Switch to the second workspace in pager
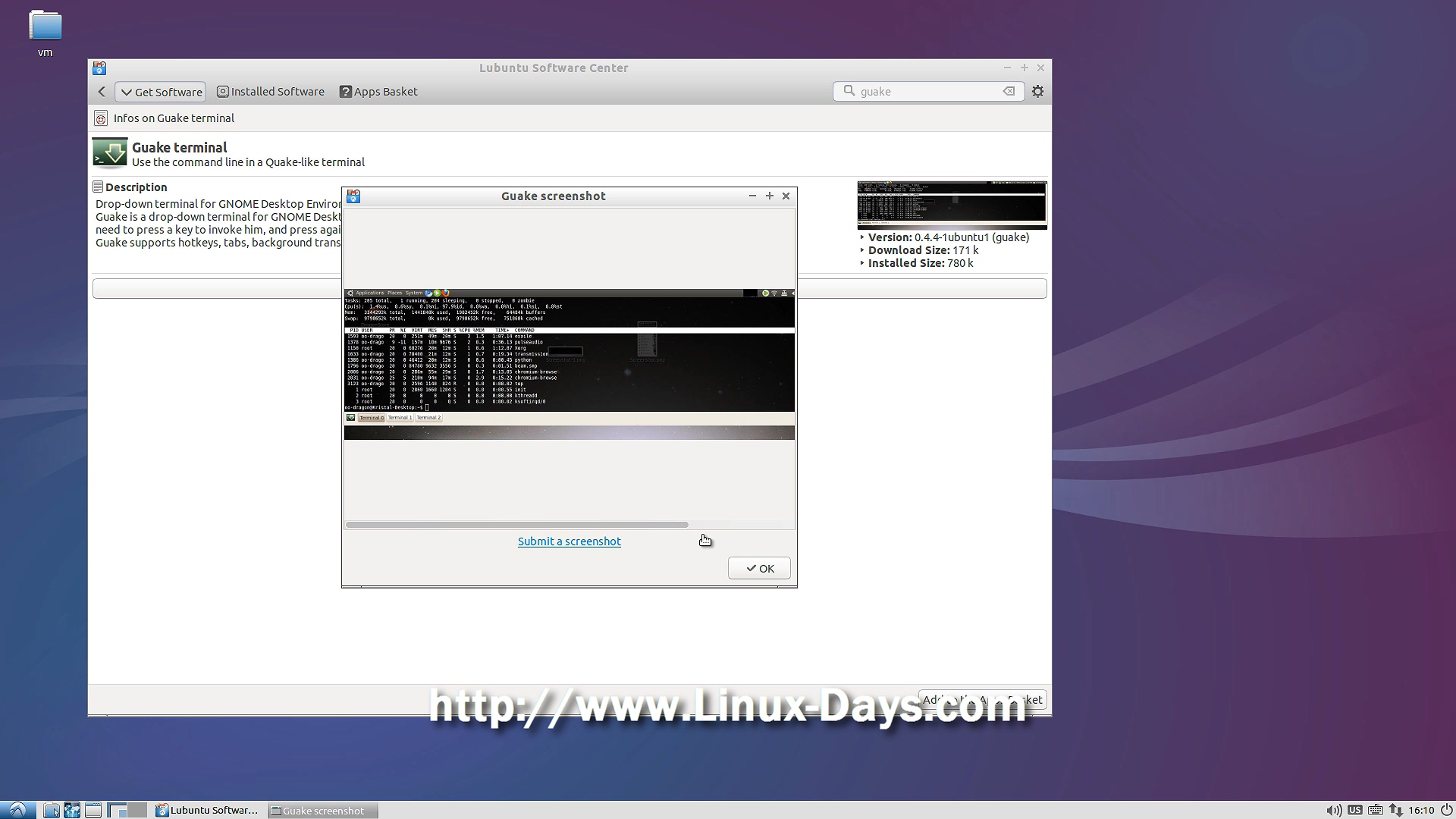Viewport: 1456px width, 819px height. coord(137,810)
